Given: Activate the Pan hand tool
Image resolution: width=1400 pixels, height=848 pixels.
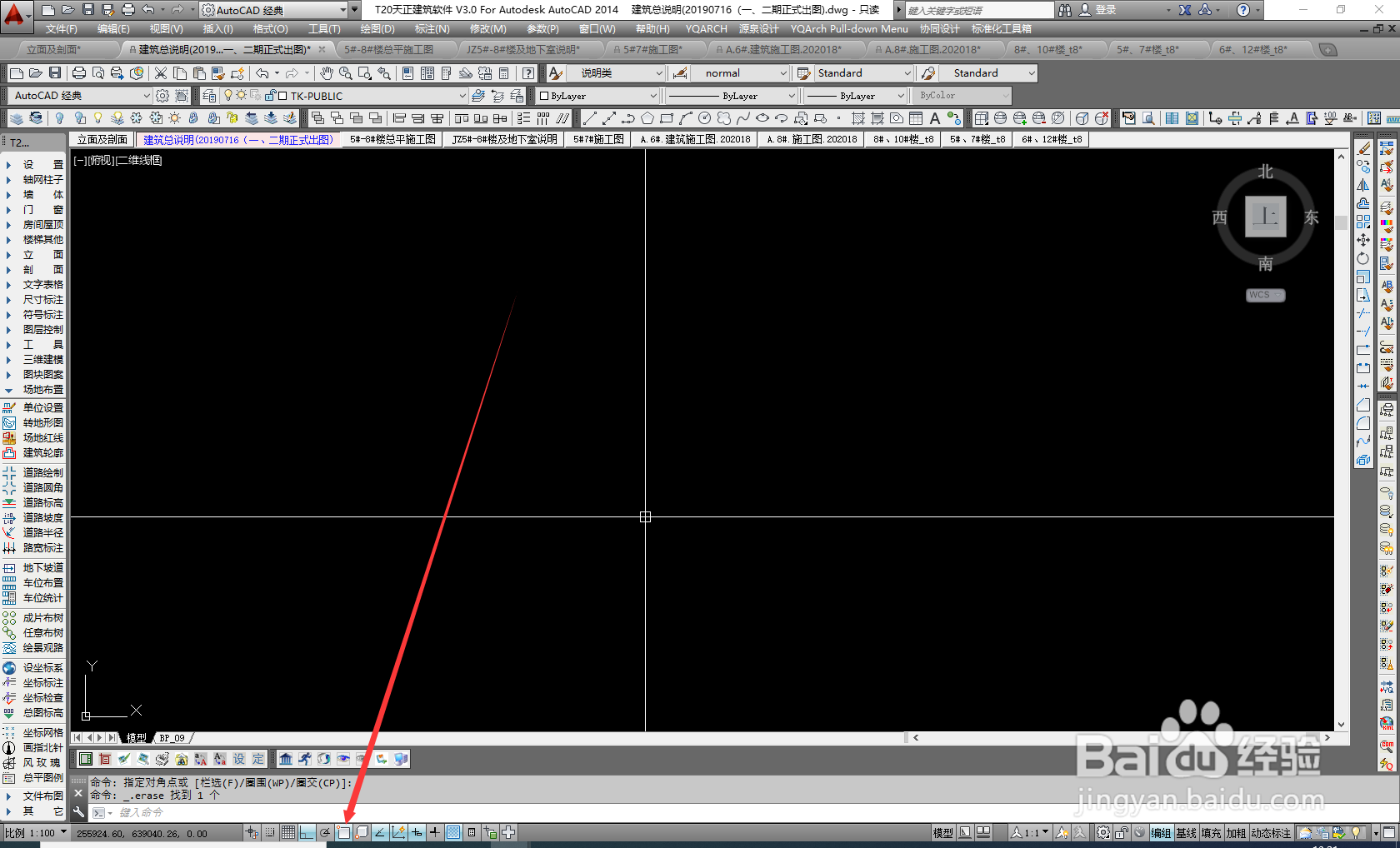Looking at the screenshot, I should point(327,73).
